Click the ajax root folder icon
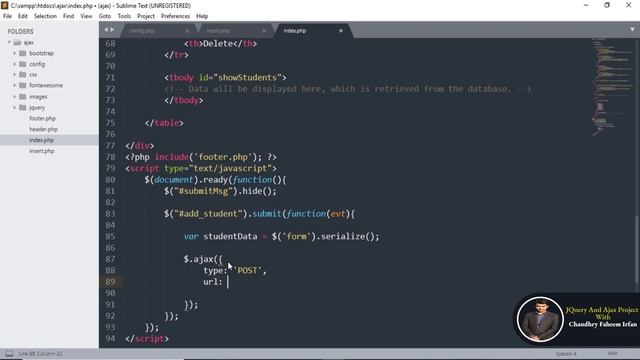The height and width of the screenshot is (360, 640). point(17,42)
